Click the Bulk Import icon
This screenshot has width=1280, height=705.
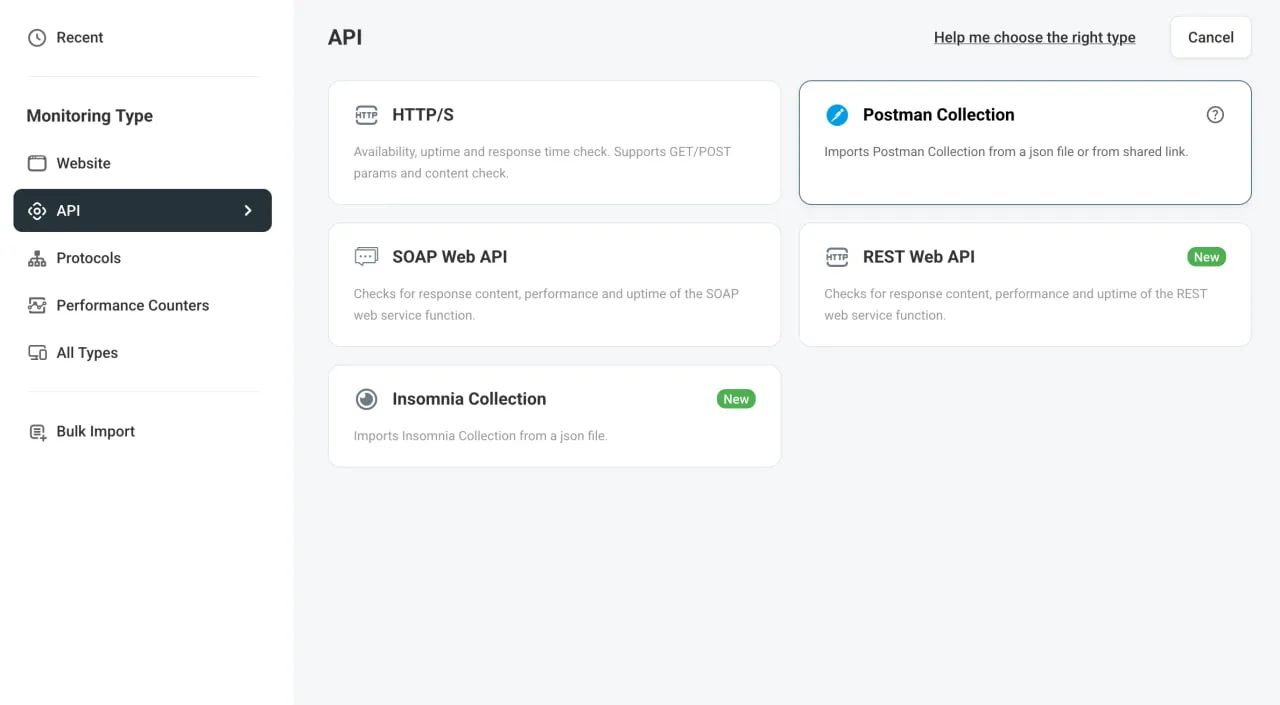pyautogui.click(x=36, y=431)
